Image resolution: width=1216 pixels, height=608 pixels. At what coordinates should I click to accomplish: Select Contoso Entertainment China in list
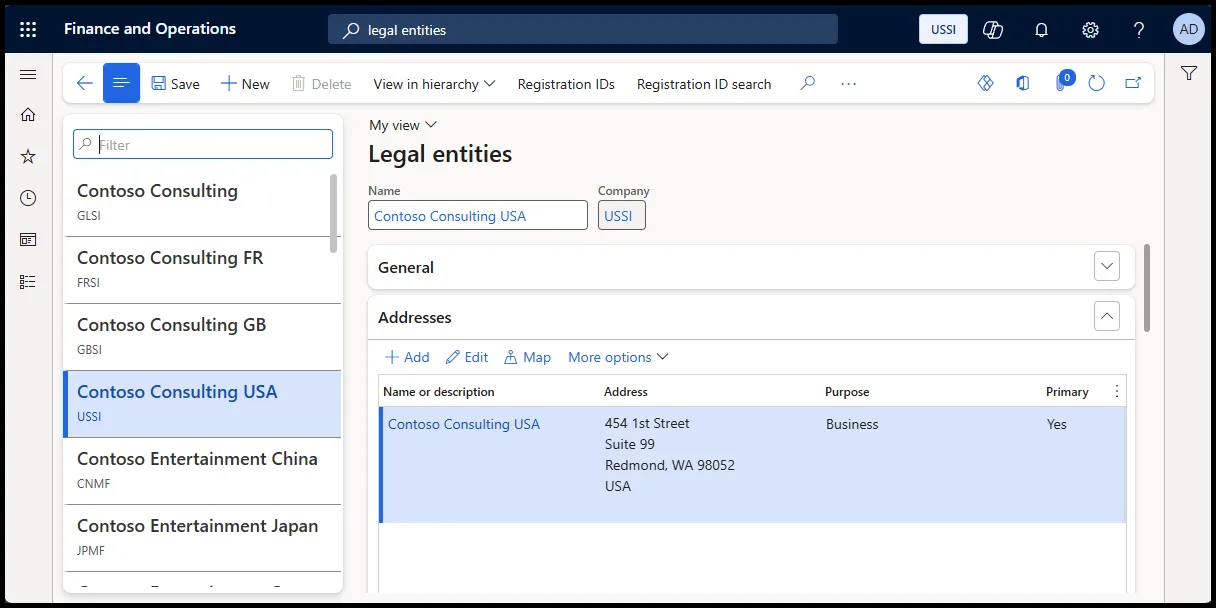[202, 471]
